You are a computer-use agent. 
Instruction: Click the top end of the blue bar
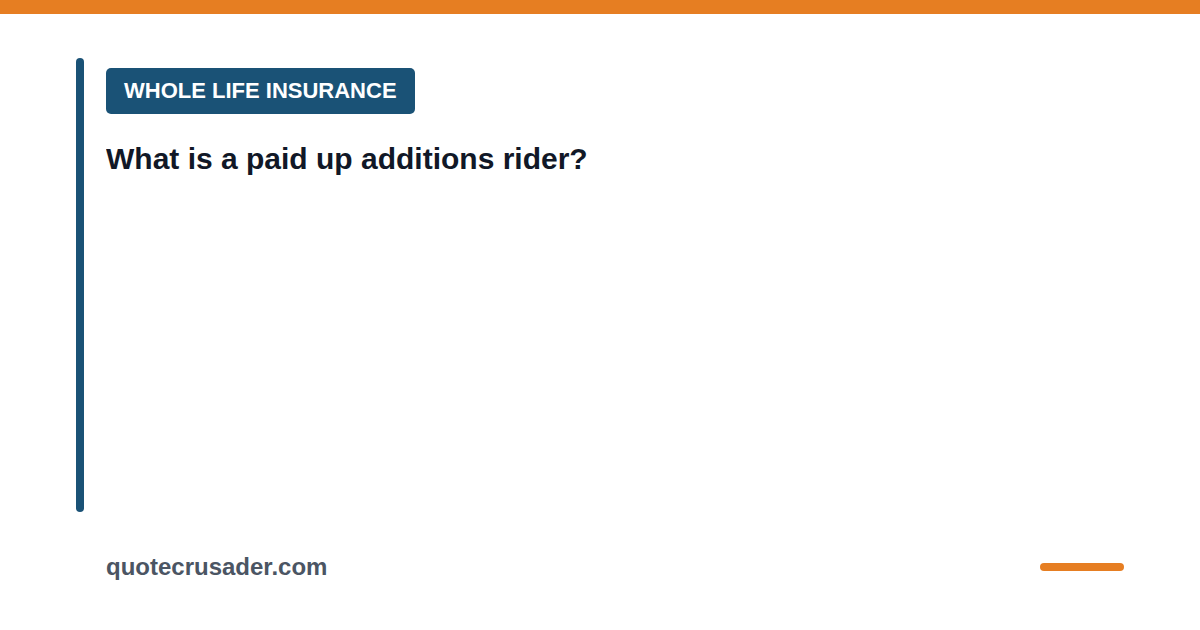coord(80,62)
